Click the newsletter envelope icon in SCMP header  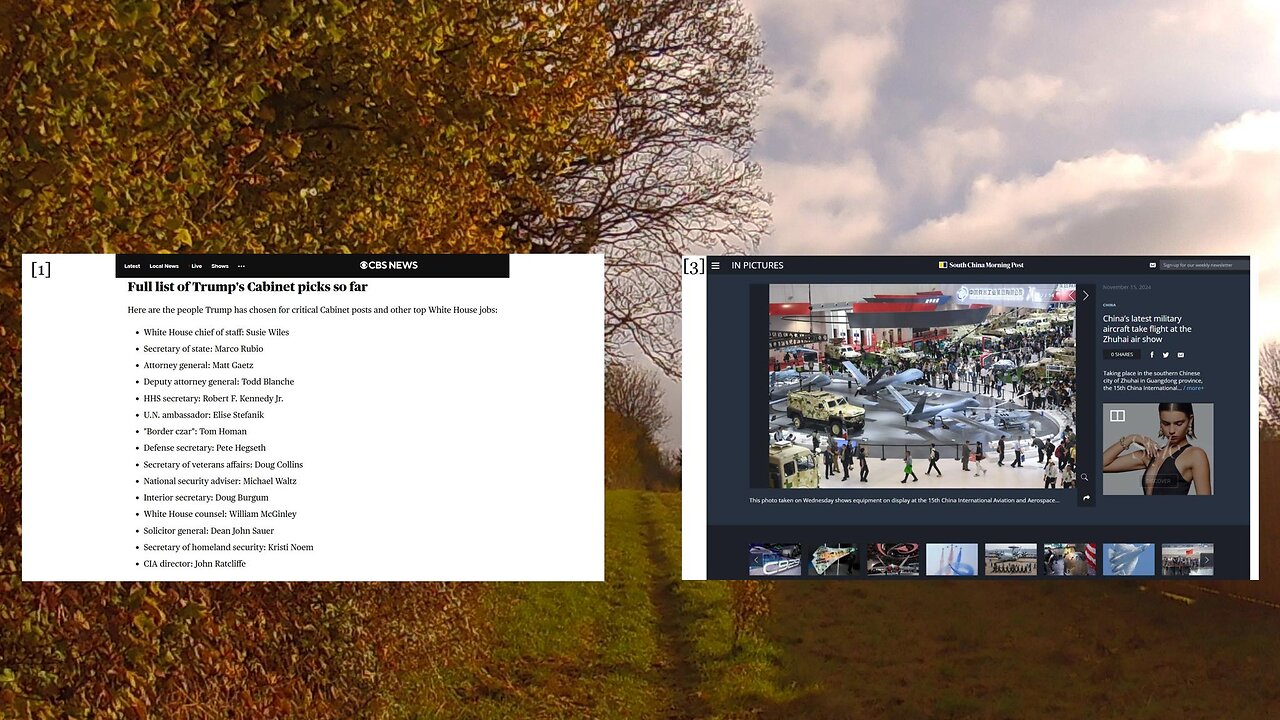pos(1153,265)
